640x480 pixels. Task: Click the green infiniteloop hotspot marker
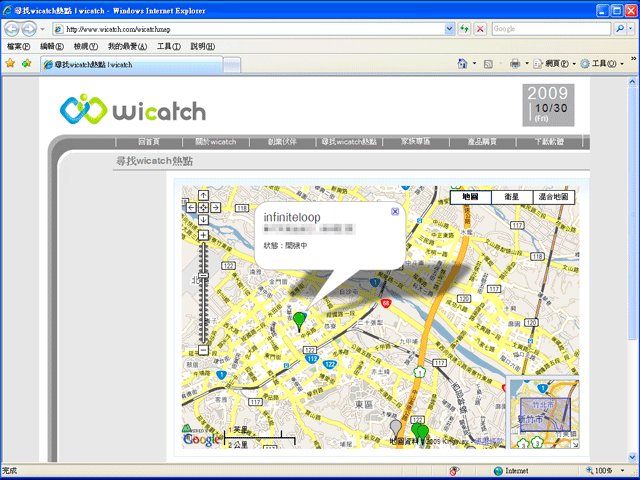pos(300,321)
